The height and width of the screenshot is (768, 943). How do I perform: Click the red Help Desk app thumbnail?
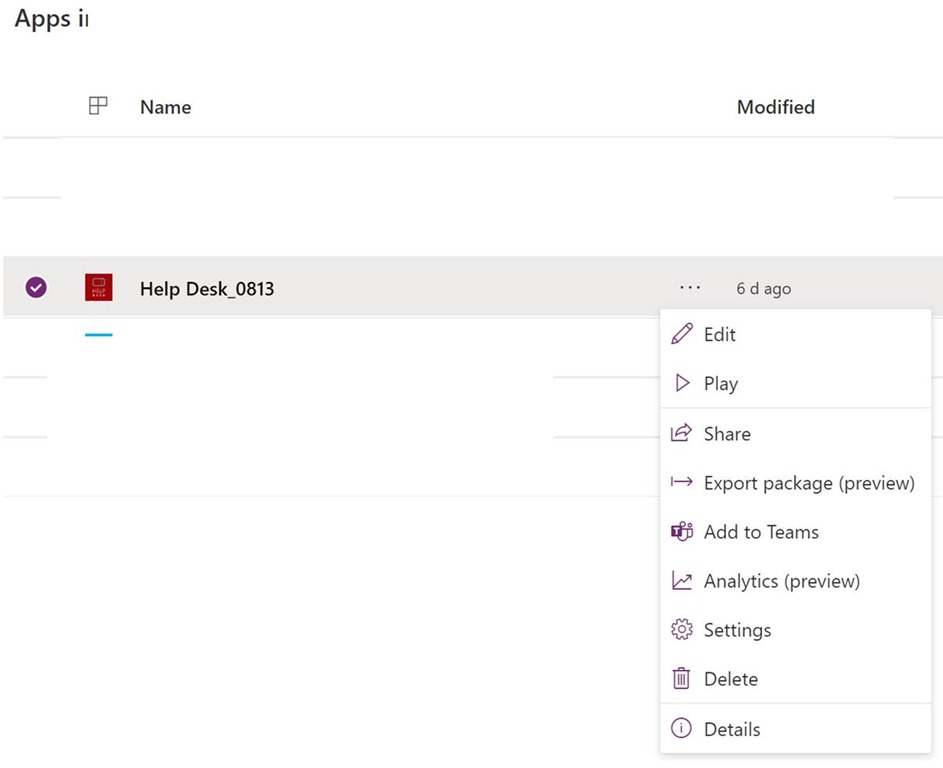98,288
